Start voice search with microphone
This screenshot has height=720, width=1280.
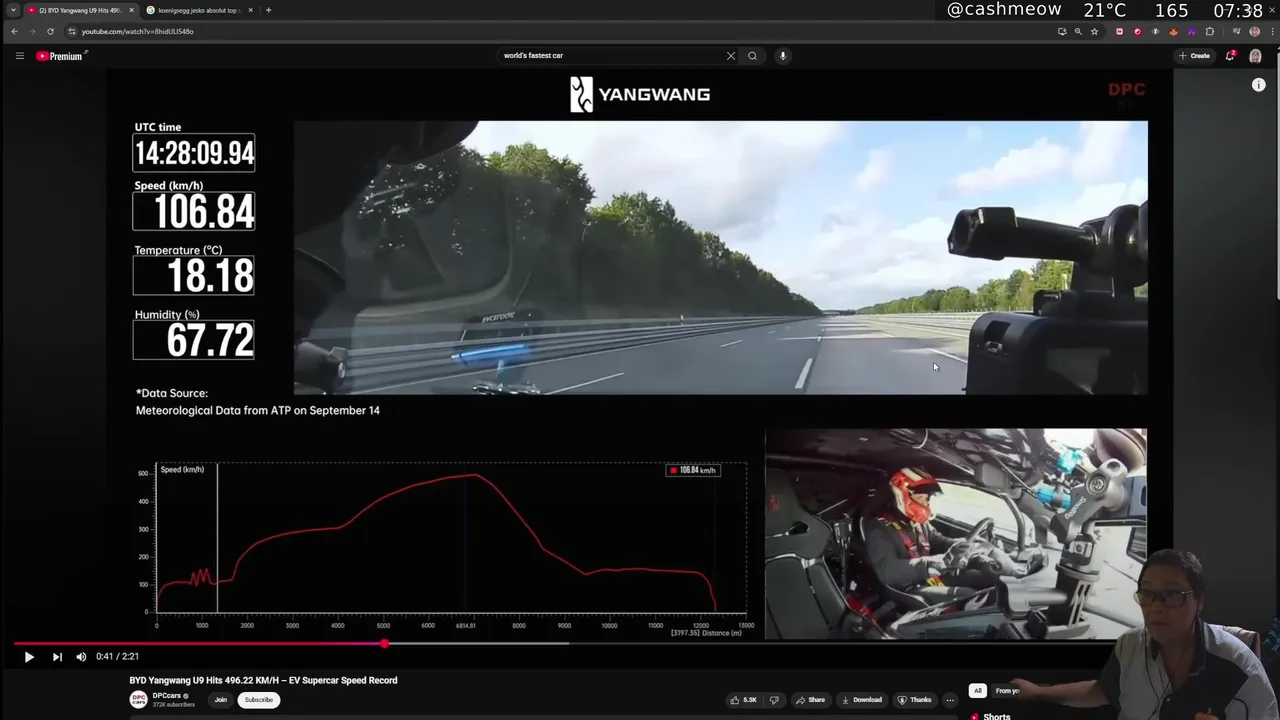783,56
